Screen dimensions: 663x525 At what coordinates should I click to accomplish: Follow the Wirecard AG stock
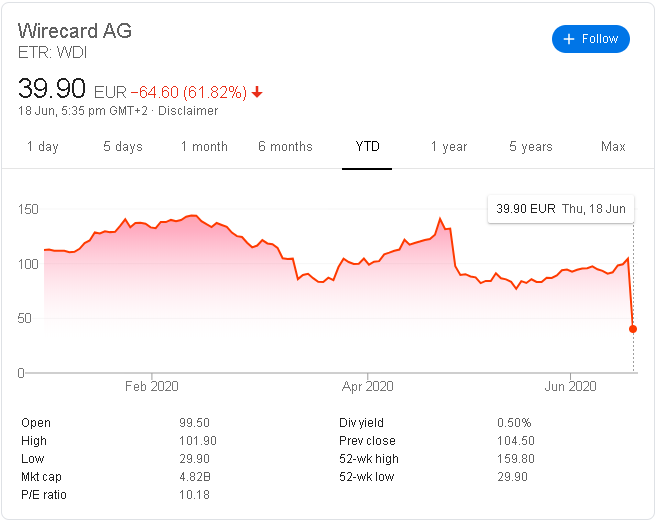(x=591, y=39)
